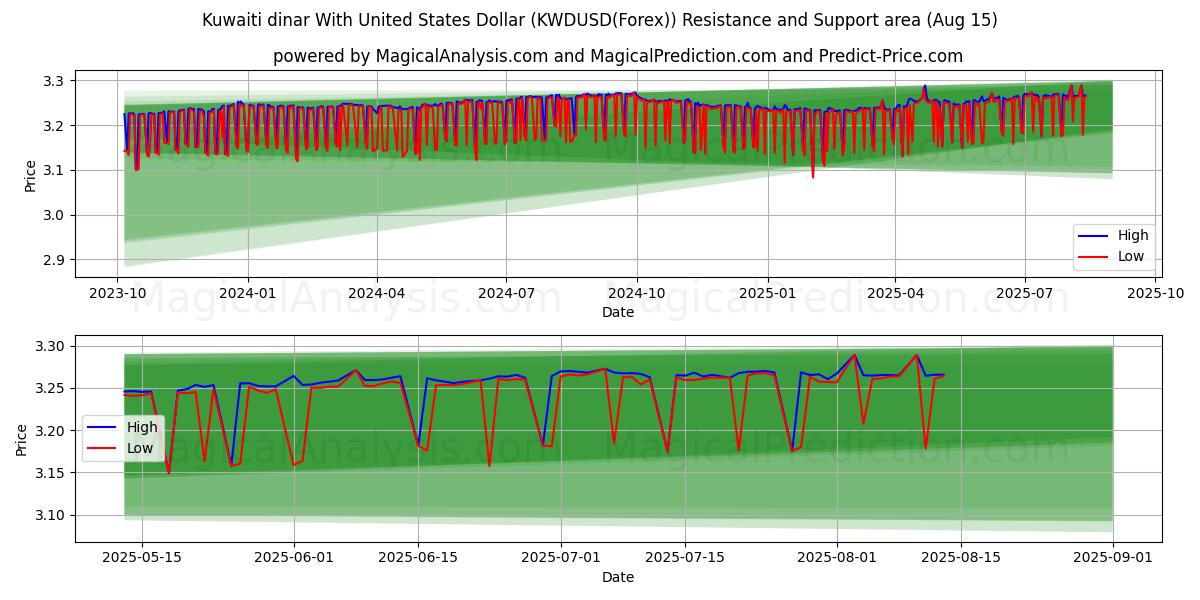Click the 2025-06-15 date tick label
The width and height of the screenshot is (1200, 600).
(418, 559)
